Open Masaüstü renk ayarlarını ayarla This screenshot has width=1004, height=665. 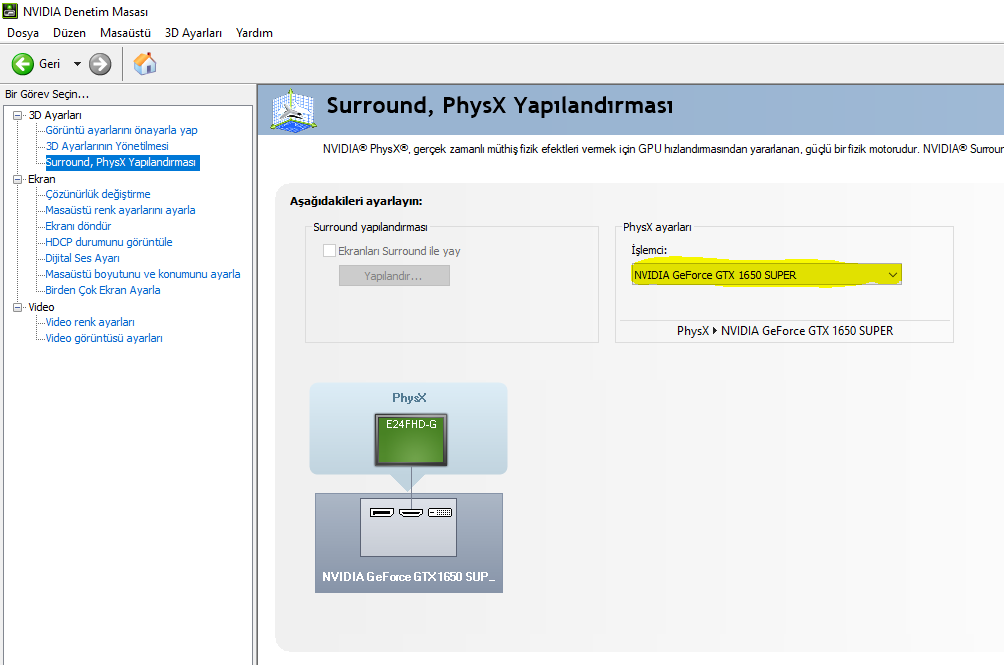(120, 210)
